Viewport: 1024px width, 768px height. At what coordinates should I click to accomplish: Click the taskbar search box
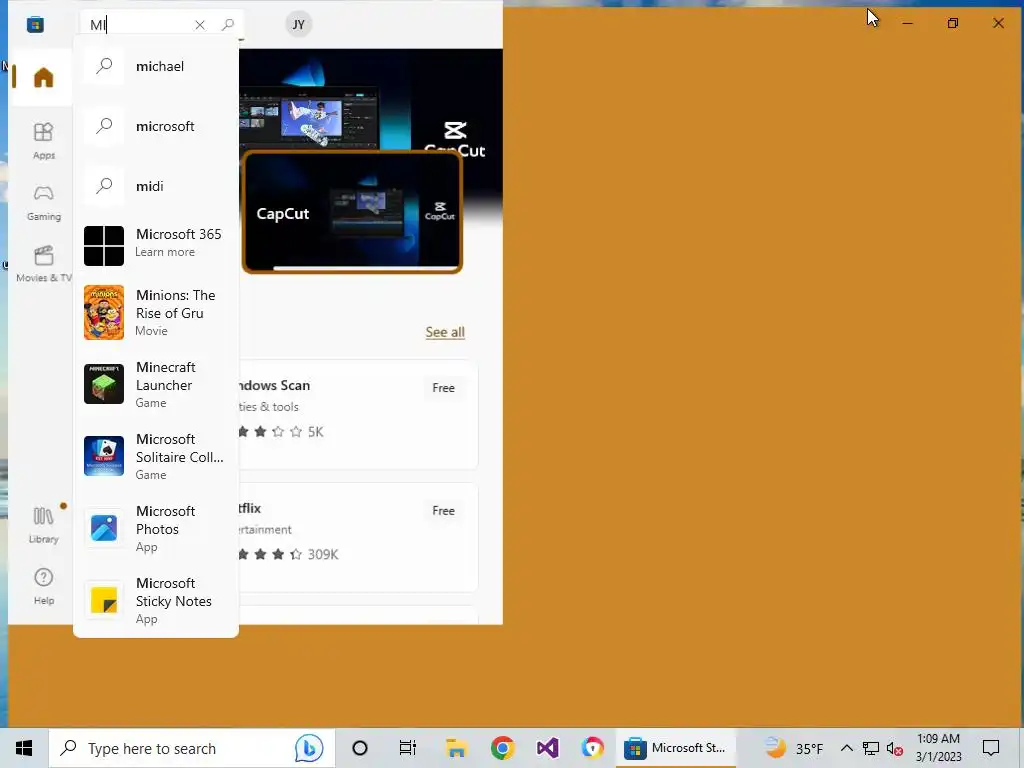(192, 748)
